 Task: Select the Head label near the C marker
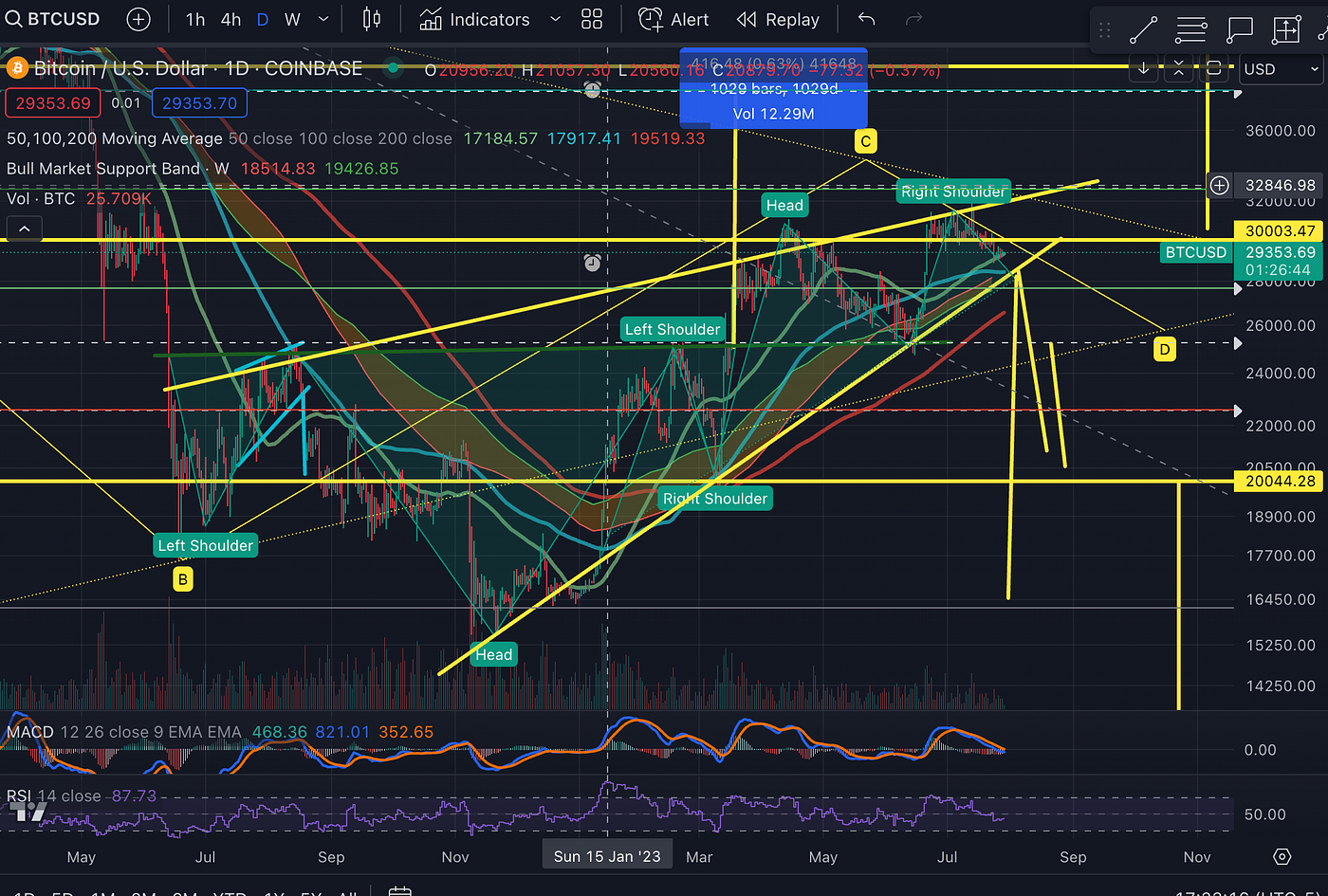[x=784, y=205]
